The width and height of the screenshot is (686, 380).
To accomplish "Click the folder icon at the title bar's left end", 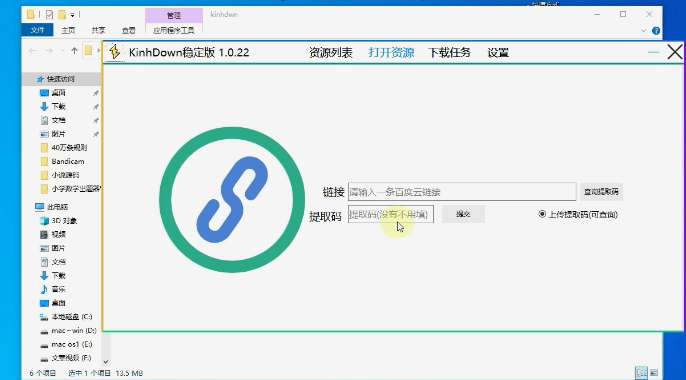I will click(31, 14).
